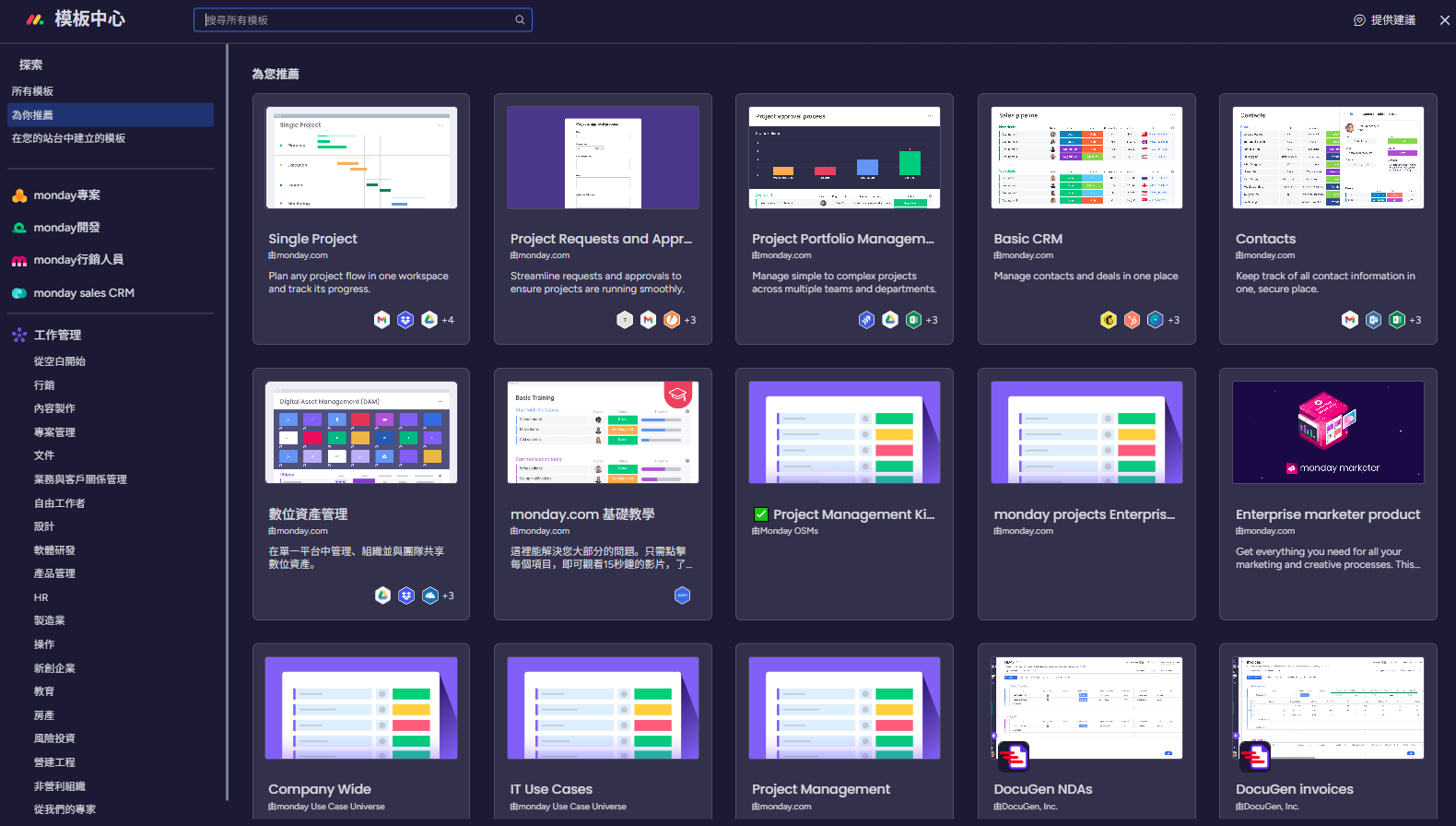
Task: Click Outlook icon on Contacts card
Action: [1374, 320]
